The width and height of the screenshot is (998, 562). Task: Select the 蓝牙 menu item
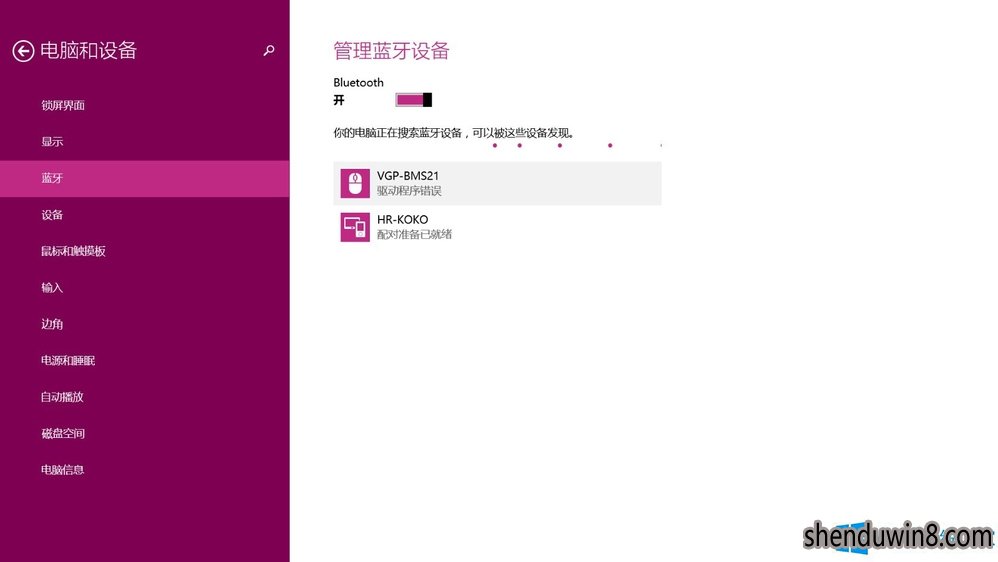(144, 178)
